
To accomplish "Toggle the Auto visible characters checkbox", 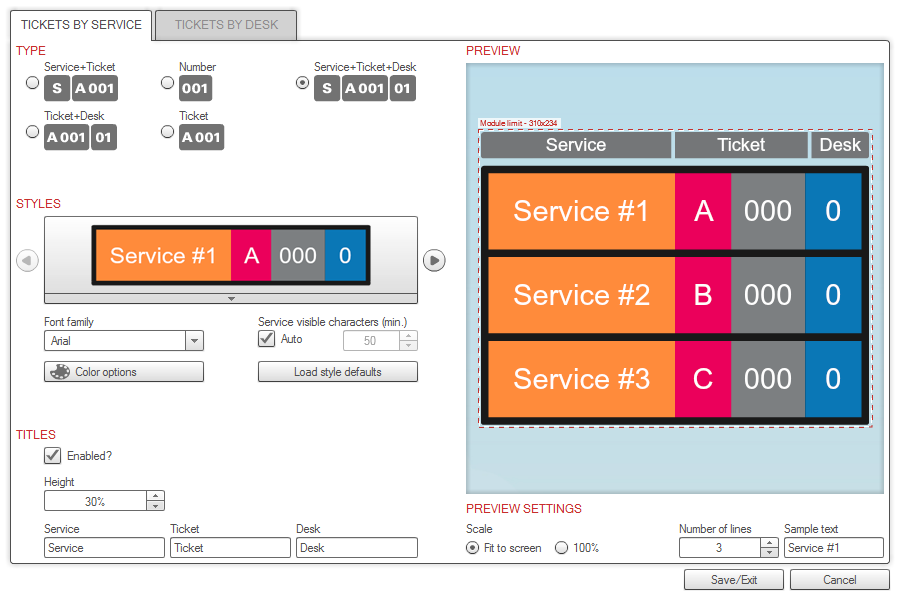I will [266, 339].
